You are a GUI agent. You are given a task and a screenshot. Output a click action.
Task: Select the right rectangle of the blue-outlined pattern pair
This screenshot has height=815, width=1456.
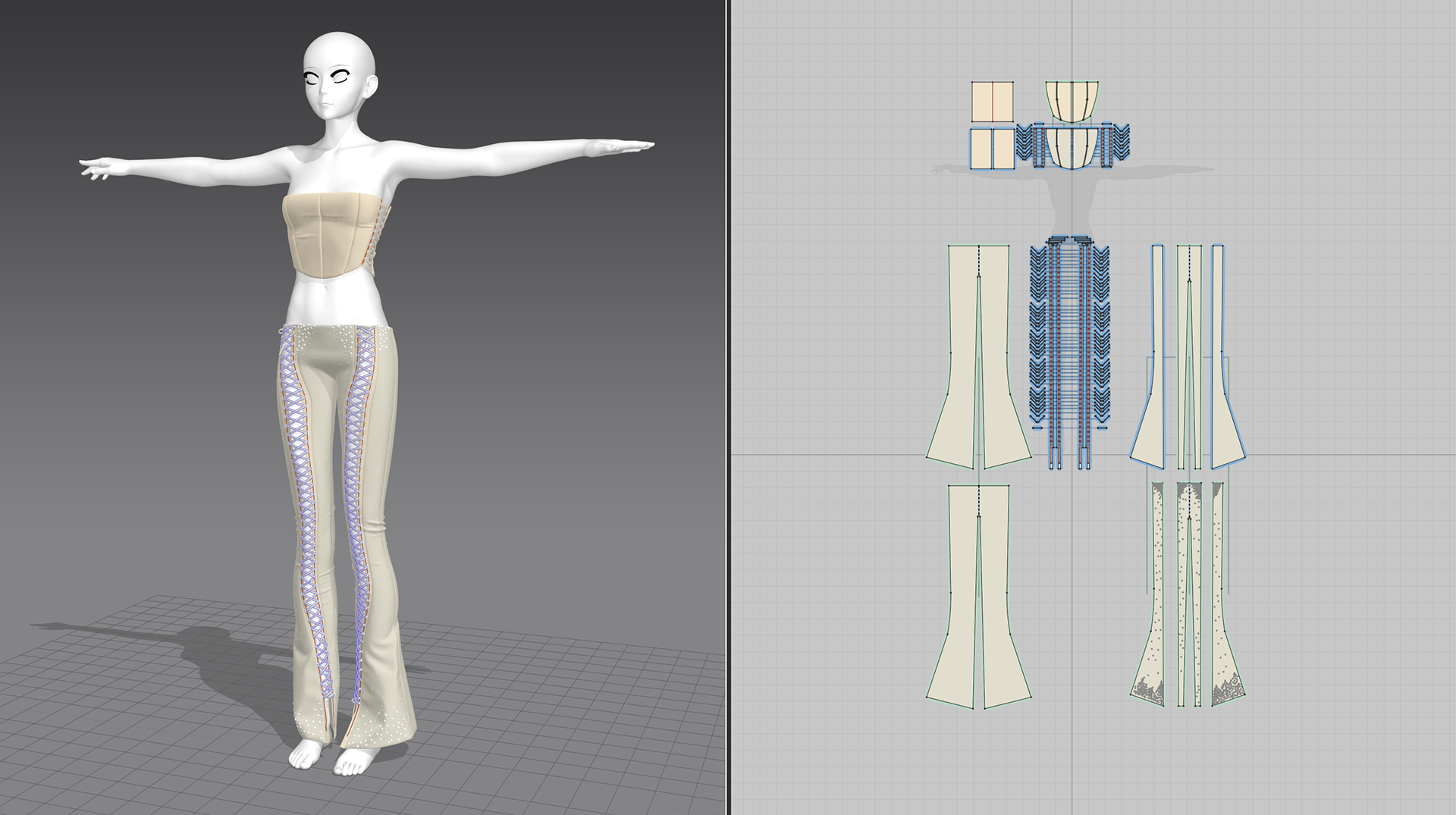[1004, 149]
